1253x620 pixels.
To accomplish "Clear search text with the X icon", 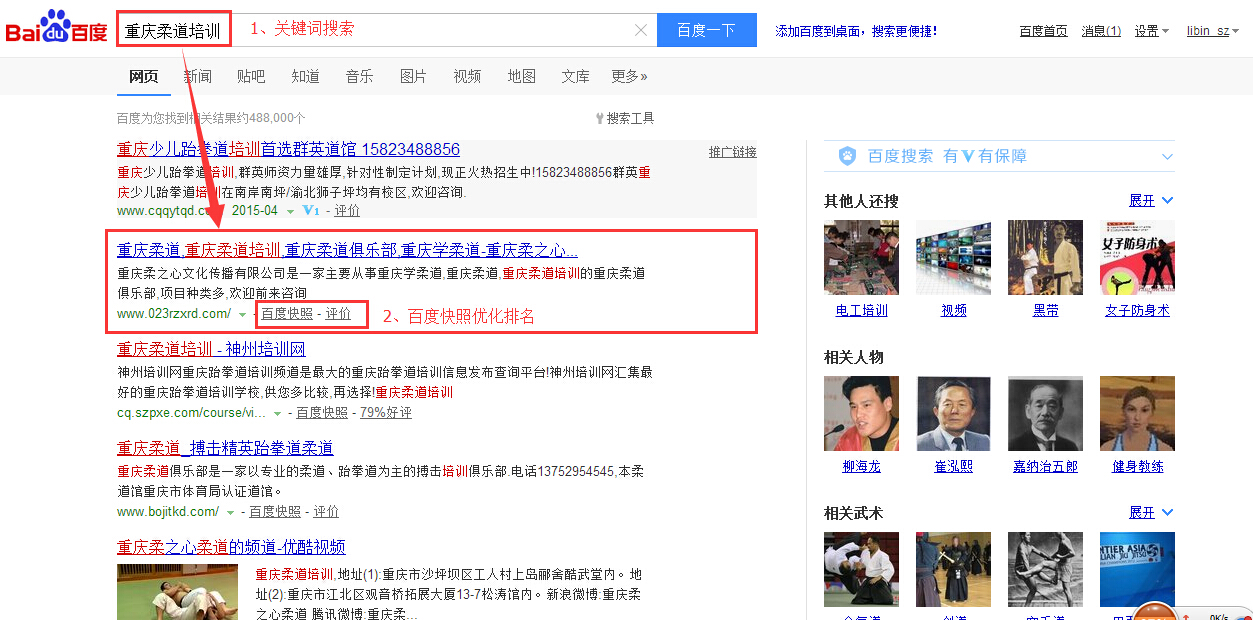I will tap(641, 30).
